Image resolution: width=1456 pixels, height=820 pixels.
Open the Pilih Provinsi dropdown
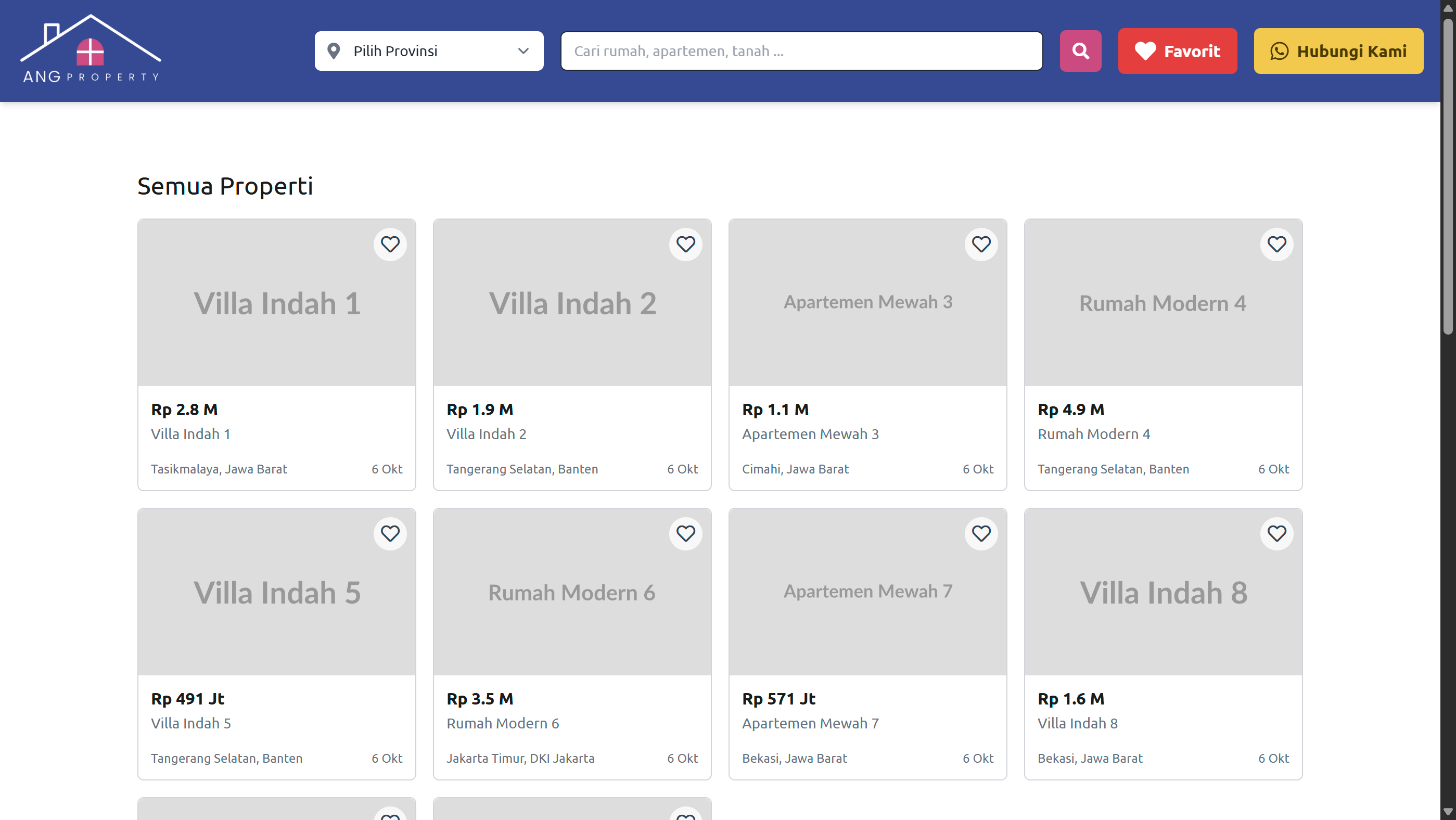click(x=428, y=51)
